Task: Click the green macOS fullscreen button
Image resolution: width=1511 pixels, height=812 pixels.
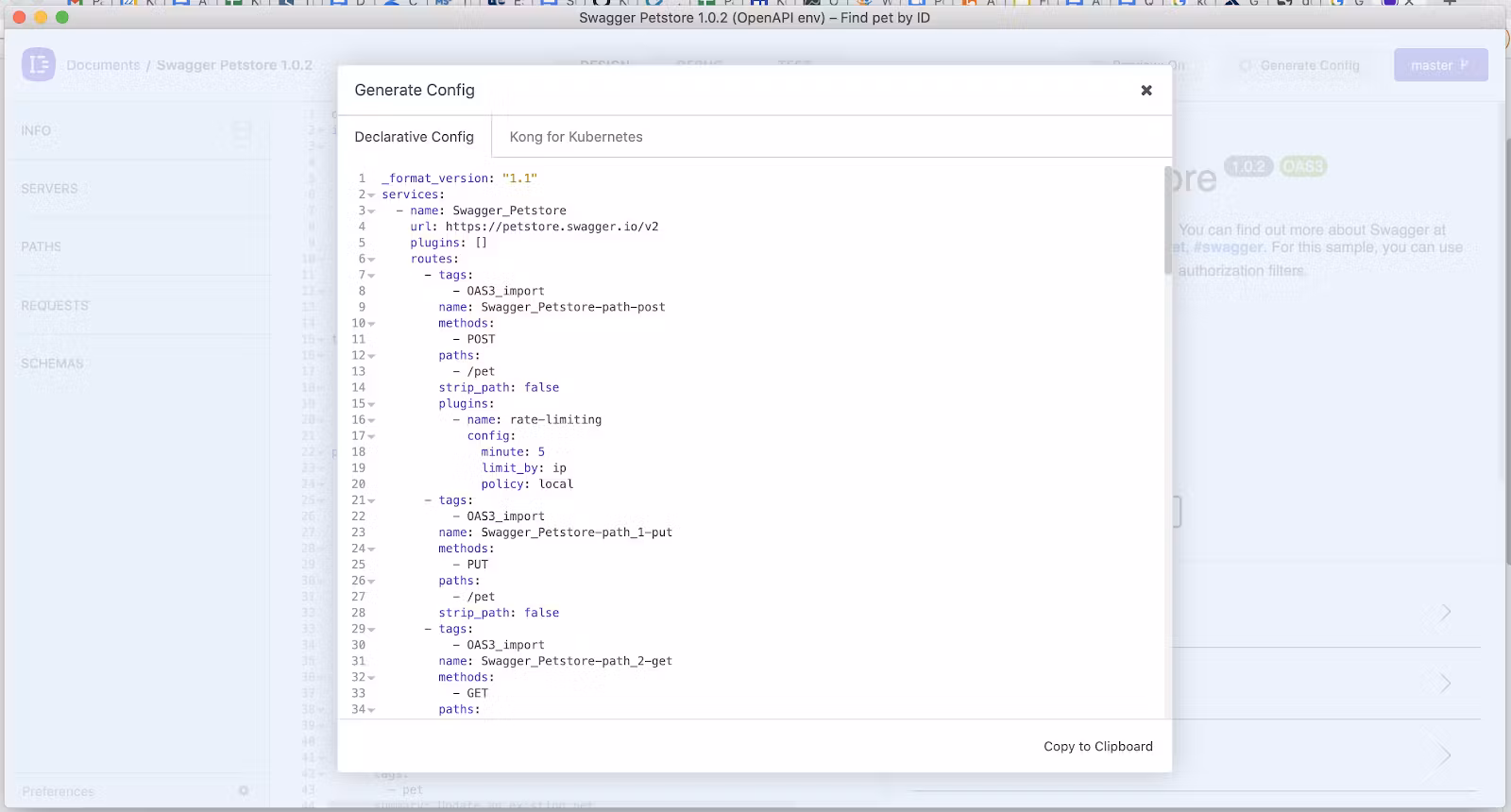Action: click(x=62, y=17)
